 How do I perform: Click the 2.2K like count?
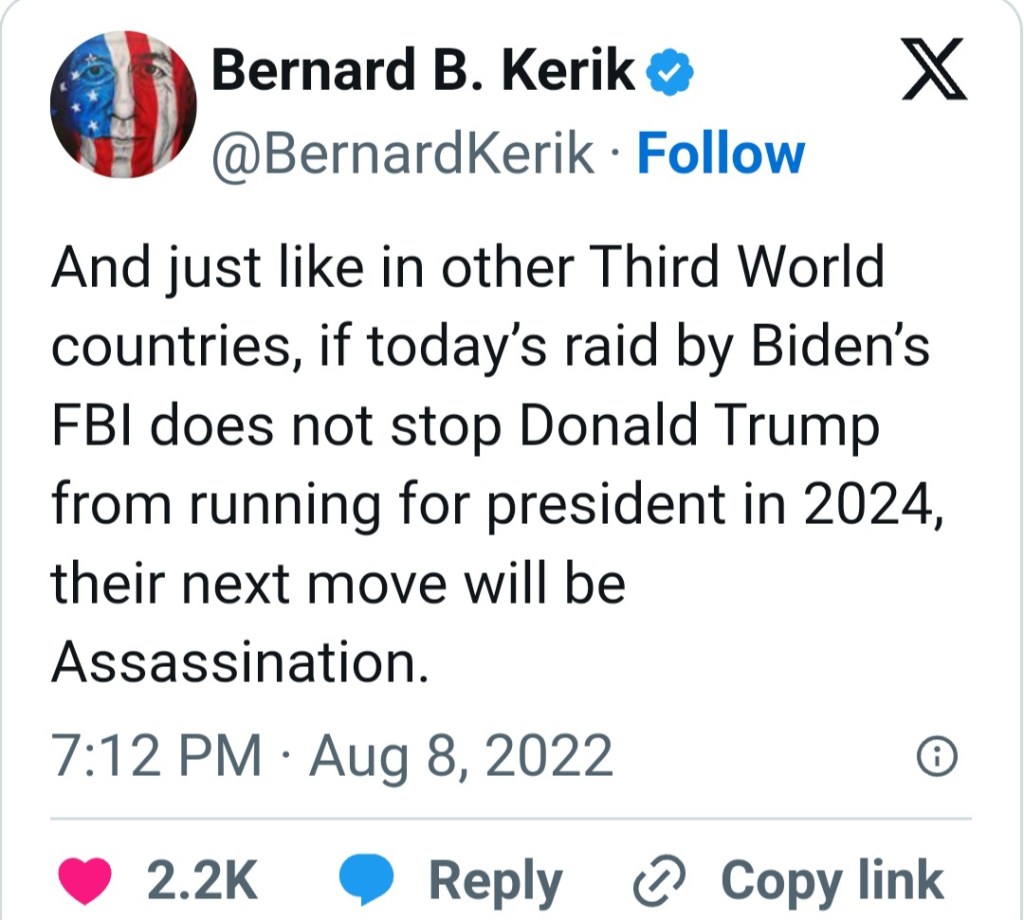(202, 882)
